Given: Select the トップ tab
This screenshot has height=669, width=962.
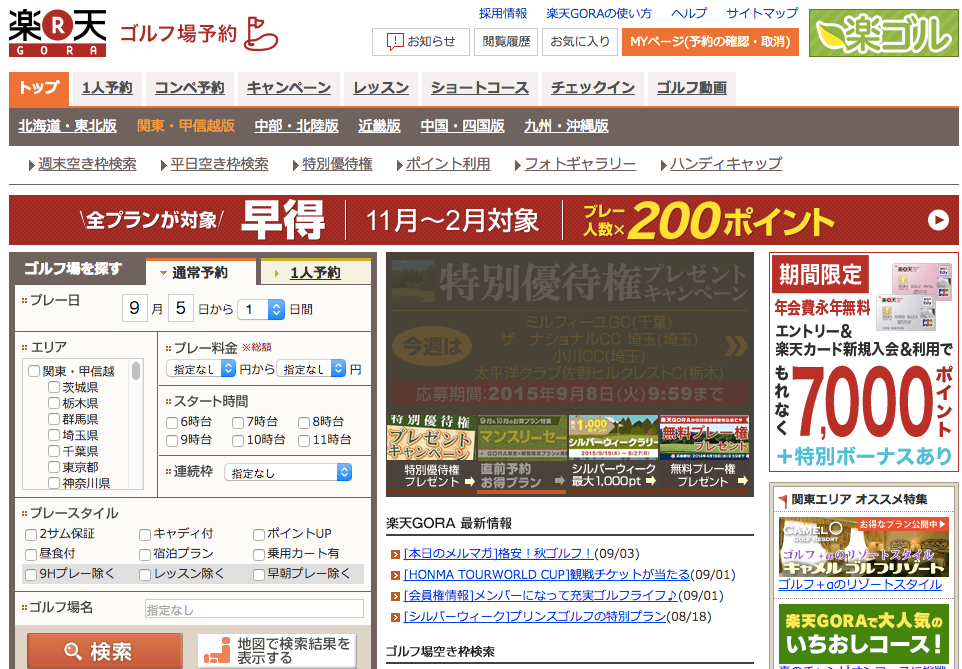Looking at the screenshot, I should (x=39, y=88).
